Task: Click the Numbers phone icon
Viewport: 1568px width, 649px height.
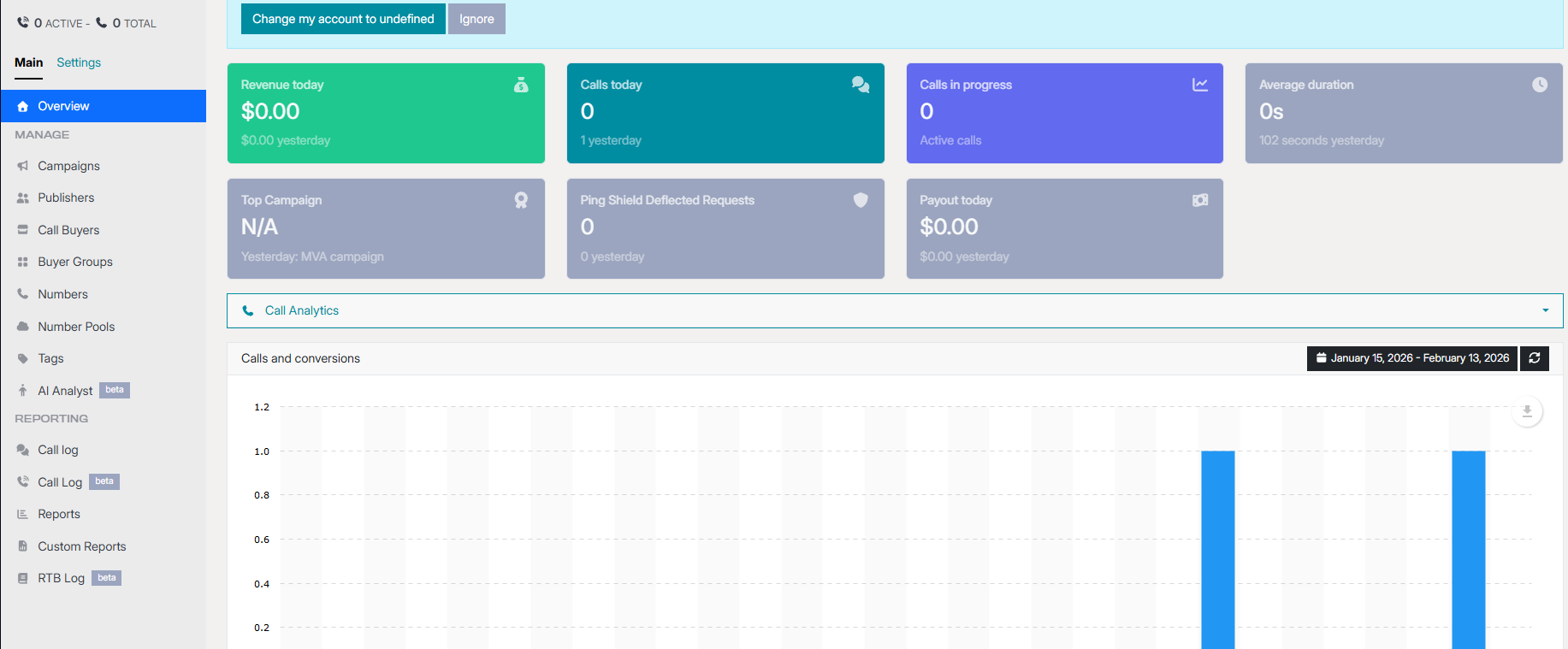Action: [x=23, y=294]
